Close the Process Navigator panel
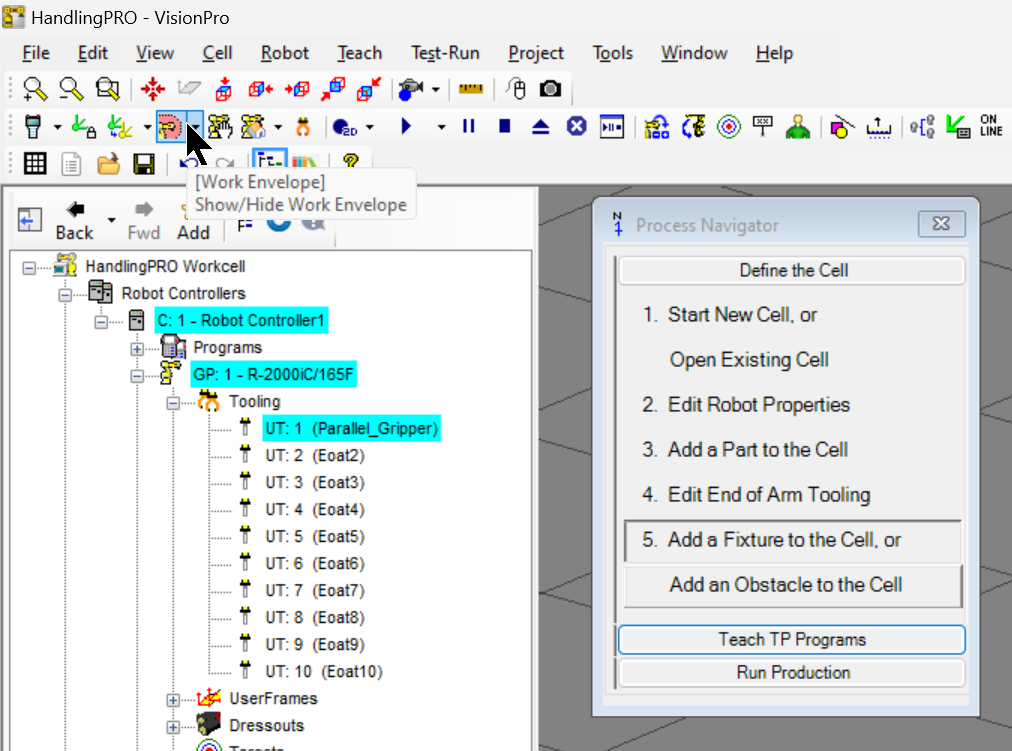The width and height of the screenshot is (1012, 751). (942, 224)
